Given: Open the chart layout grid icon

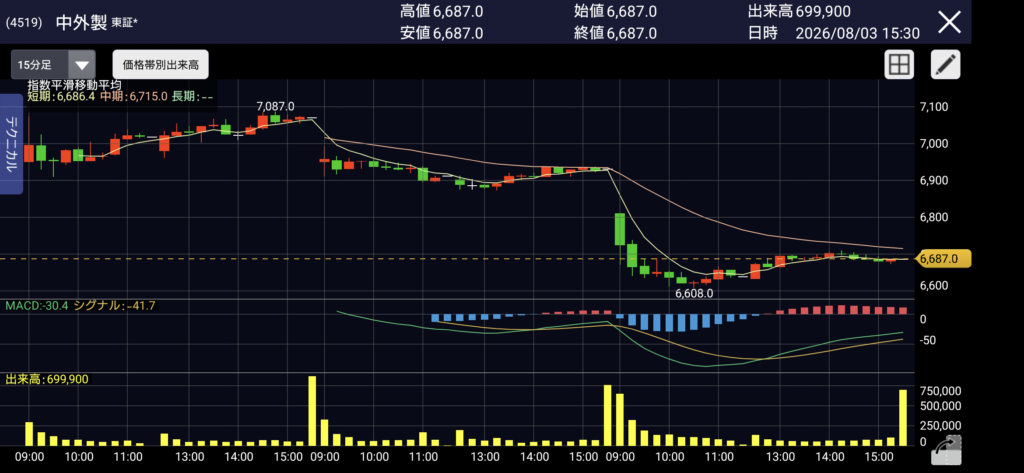Looking at the screenshot, I should click(x=899, y=65).
